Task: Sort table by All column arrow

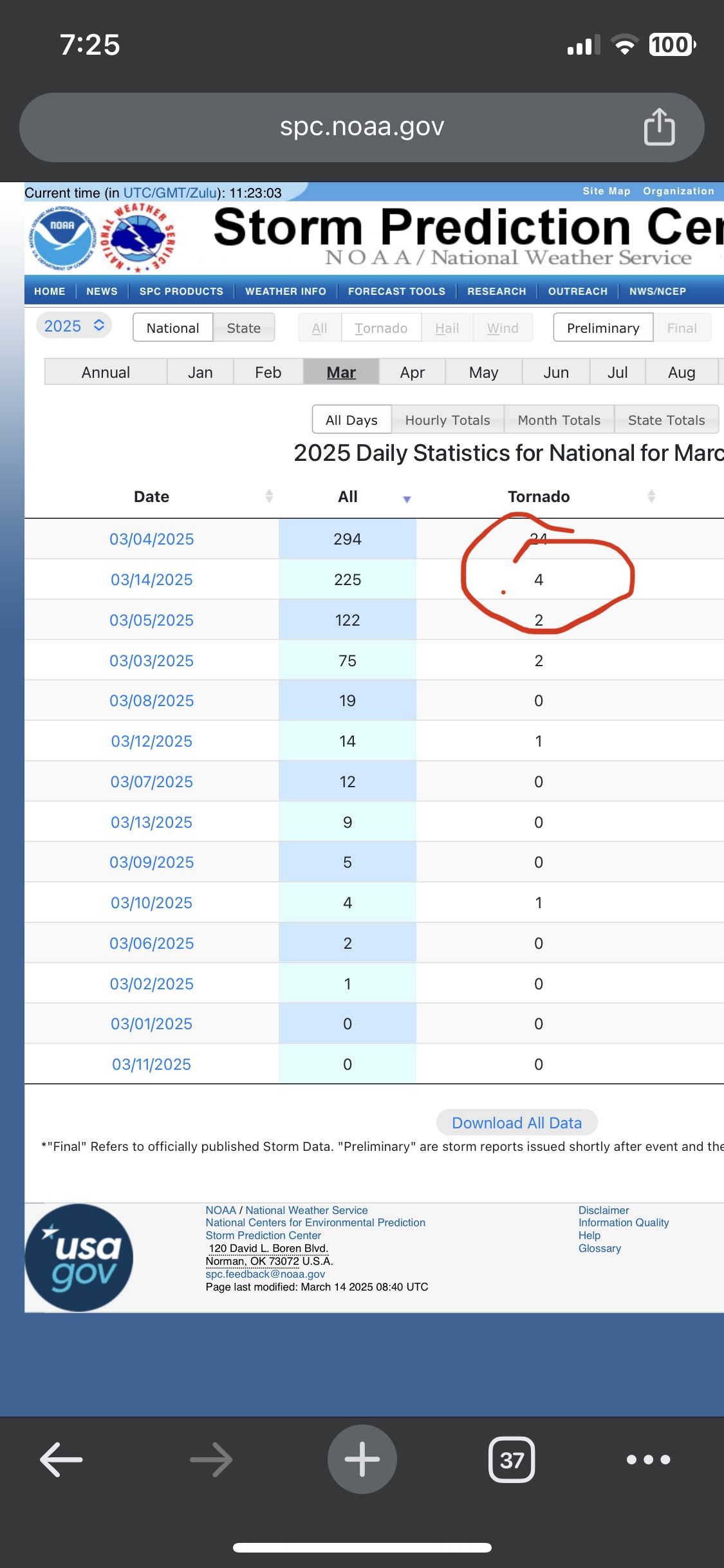Action: click(407, 499)
